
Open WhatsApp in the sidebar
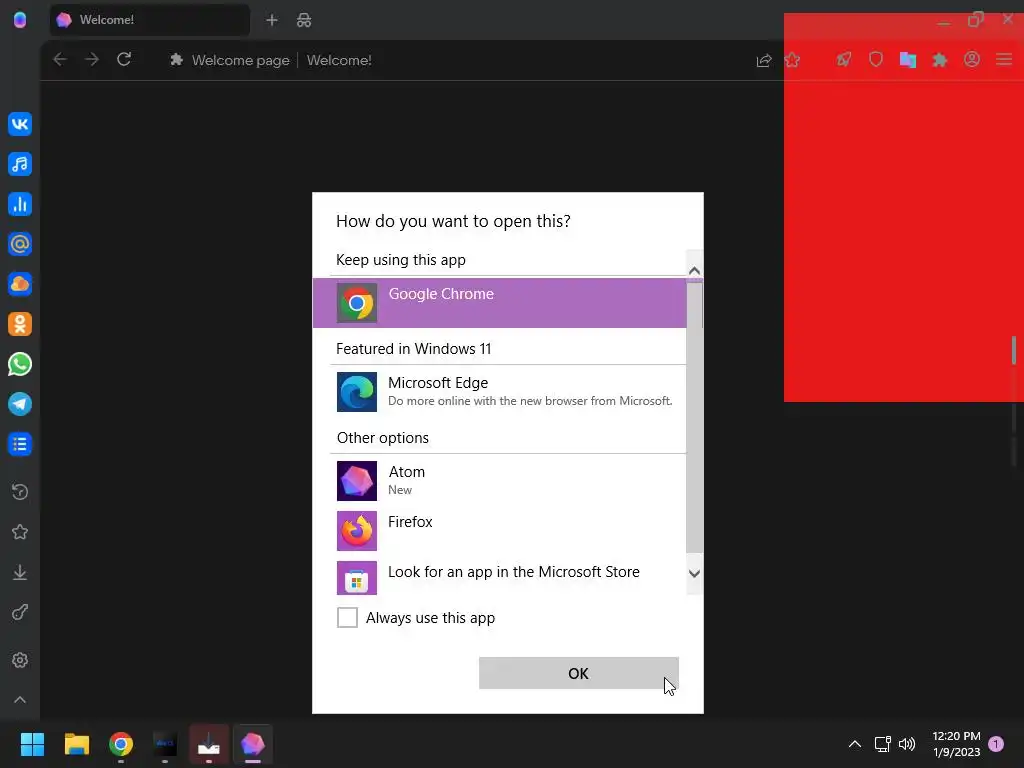[20, 364]
